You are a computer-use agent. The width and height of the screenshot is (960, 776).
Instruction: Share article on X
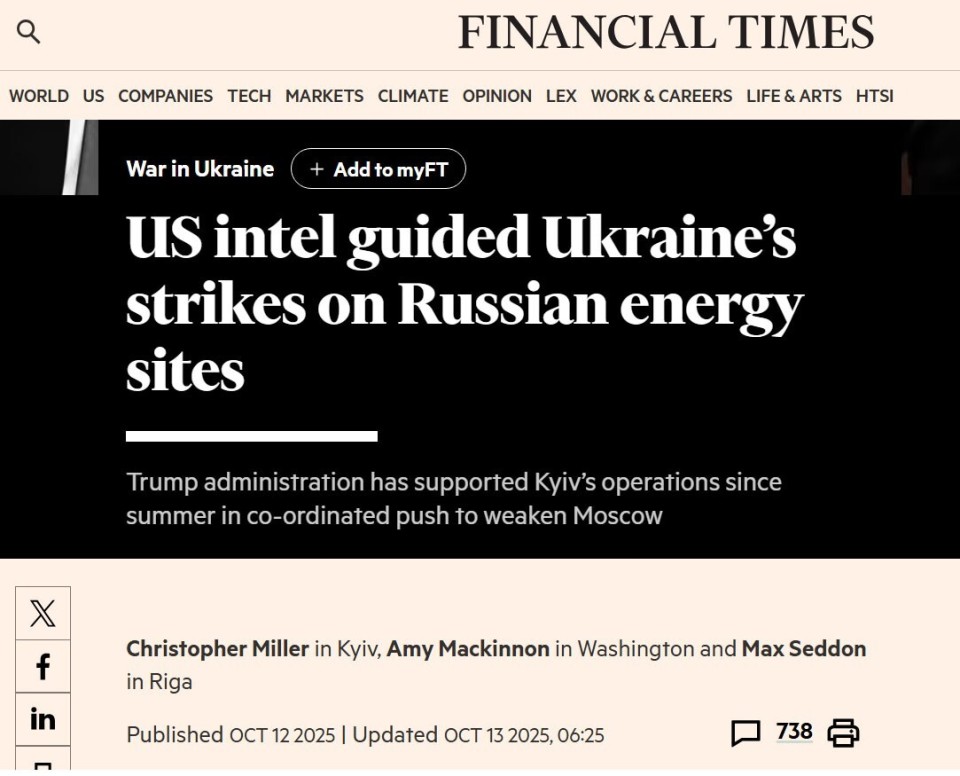(x=43, y=613)
